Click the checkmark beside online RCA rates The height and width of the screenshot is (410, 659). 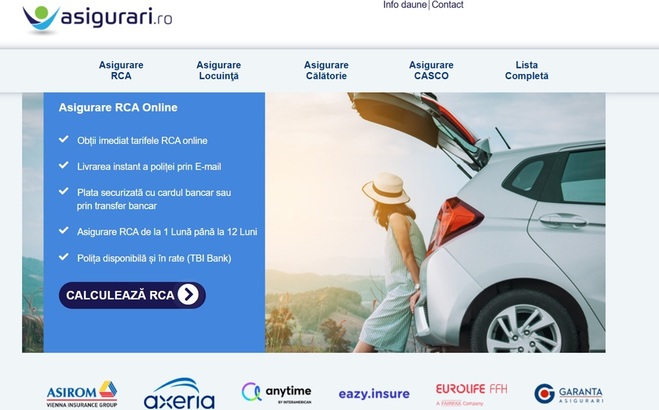point(64,140)
